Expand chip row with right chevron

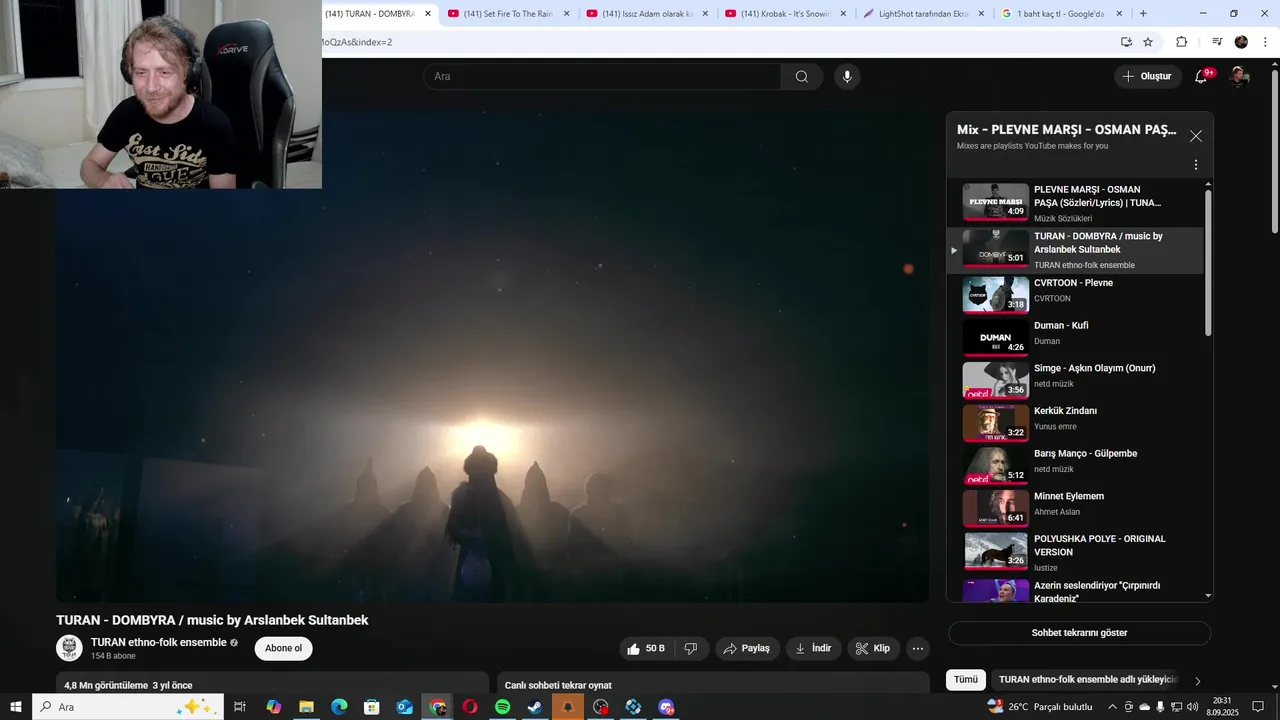pos(1198,681)
